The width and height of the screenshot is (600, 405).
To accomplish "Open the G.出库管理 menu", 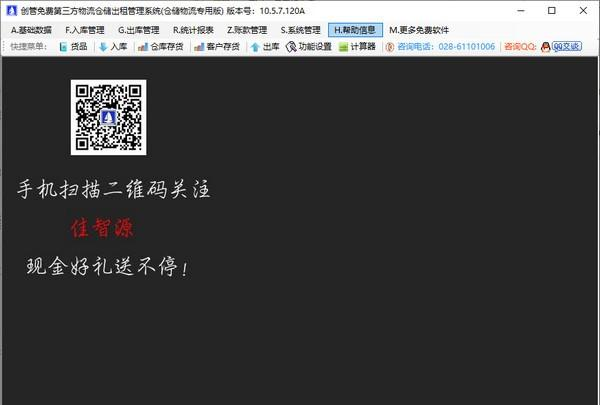I will pyautogui.click(x=139, y=30).
